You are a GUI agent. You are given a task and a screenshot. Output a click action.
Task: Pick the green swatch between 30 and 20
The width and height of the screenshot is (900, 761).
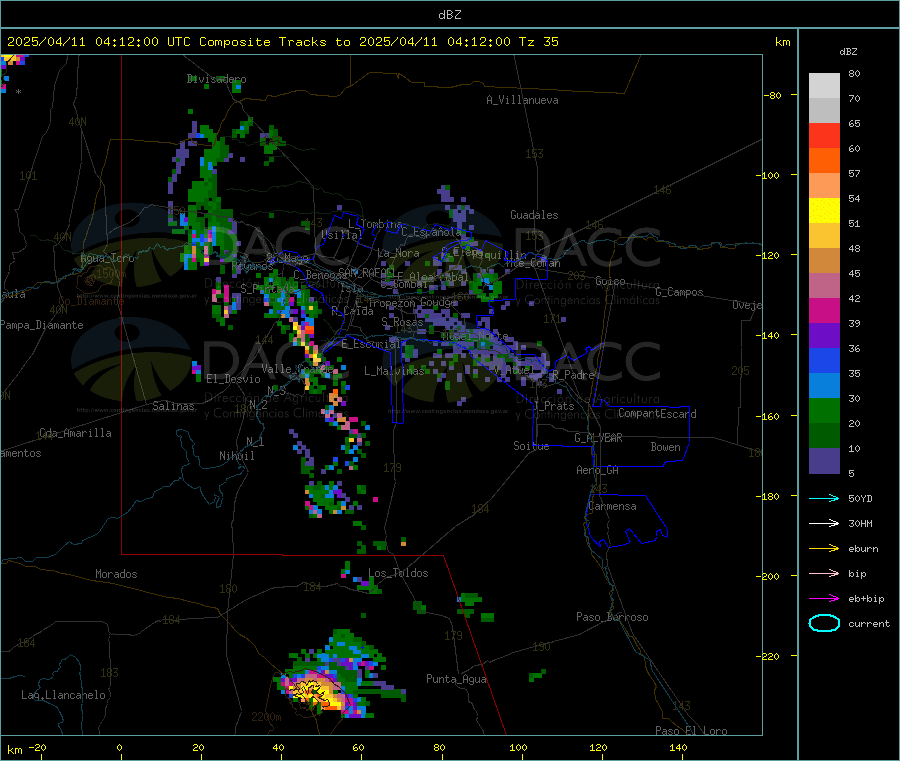click(824, 410)
